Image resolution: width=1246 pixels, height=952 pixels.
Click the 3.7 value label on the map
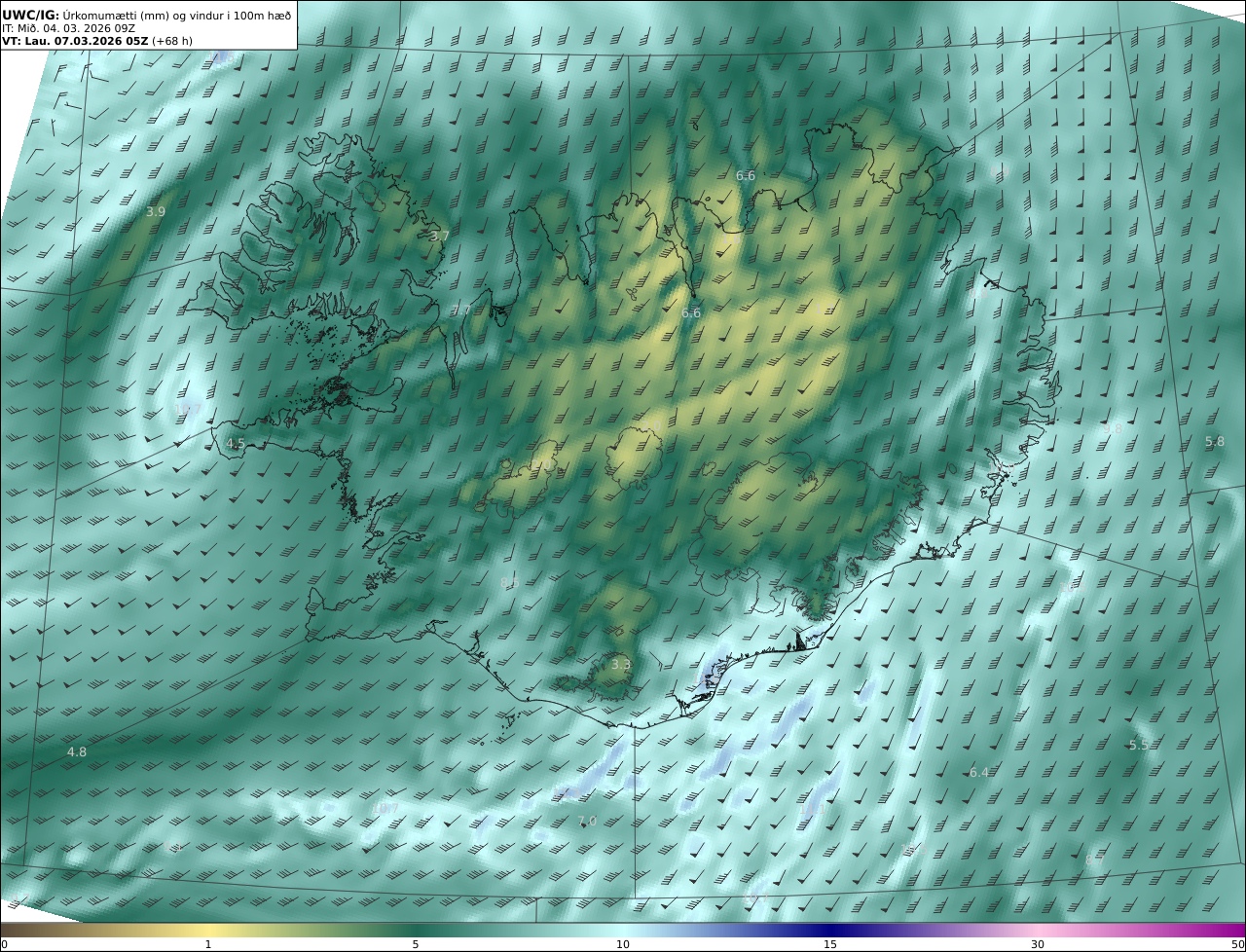440,236
